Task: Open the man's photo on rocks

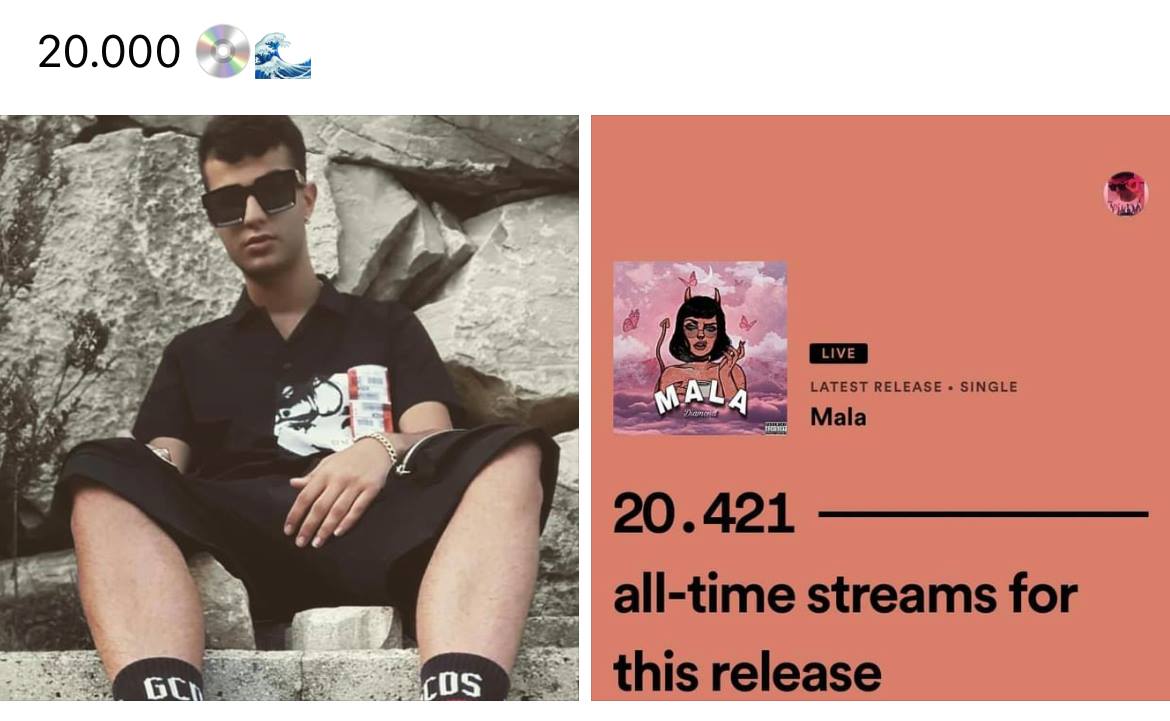Action: pos(290,408)
